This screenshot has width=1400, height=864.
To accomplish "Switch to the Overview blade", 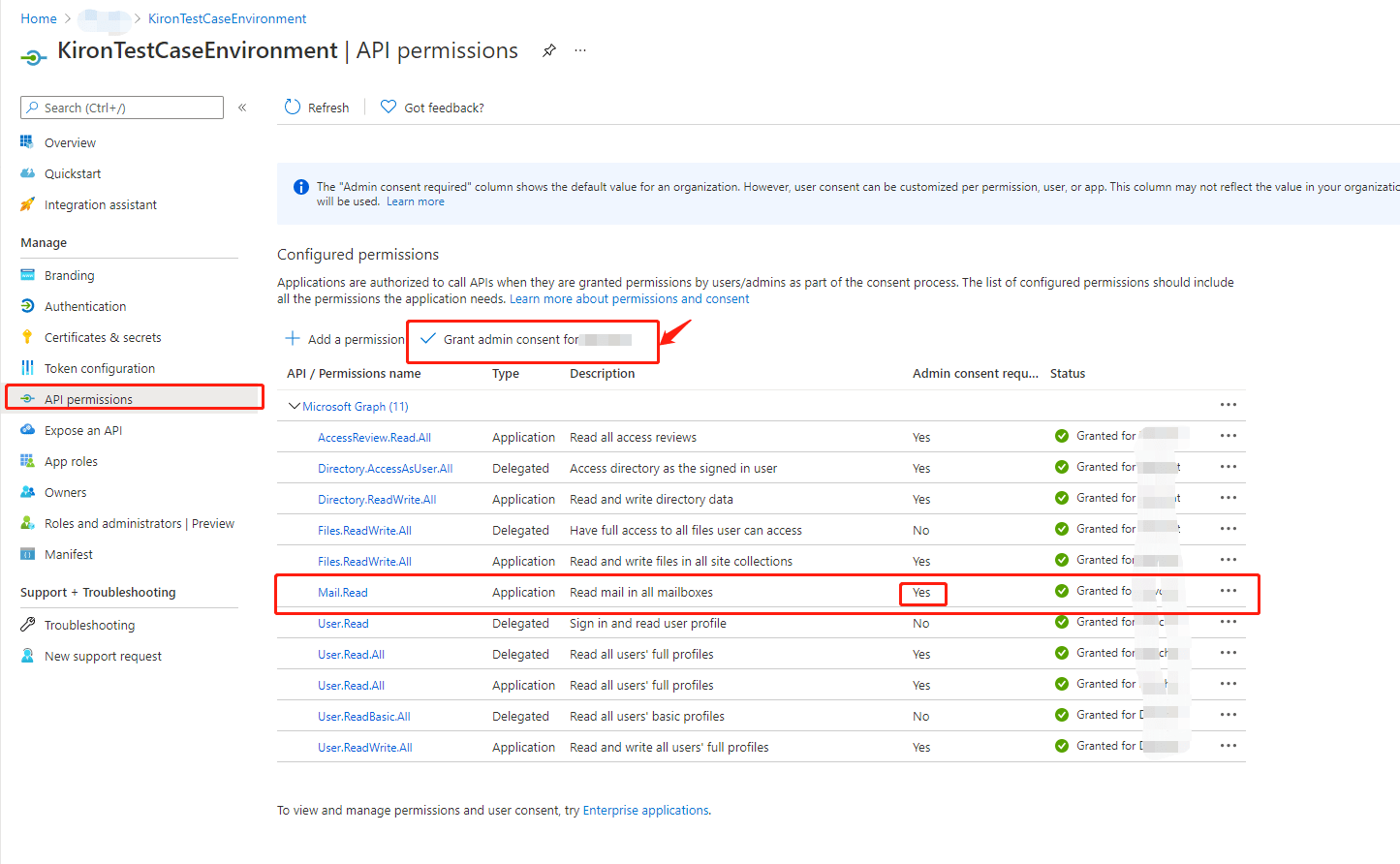I will (70, 142).
